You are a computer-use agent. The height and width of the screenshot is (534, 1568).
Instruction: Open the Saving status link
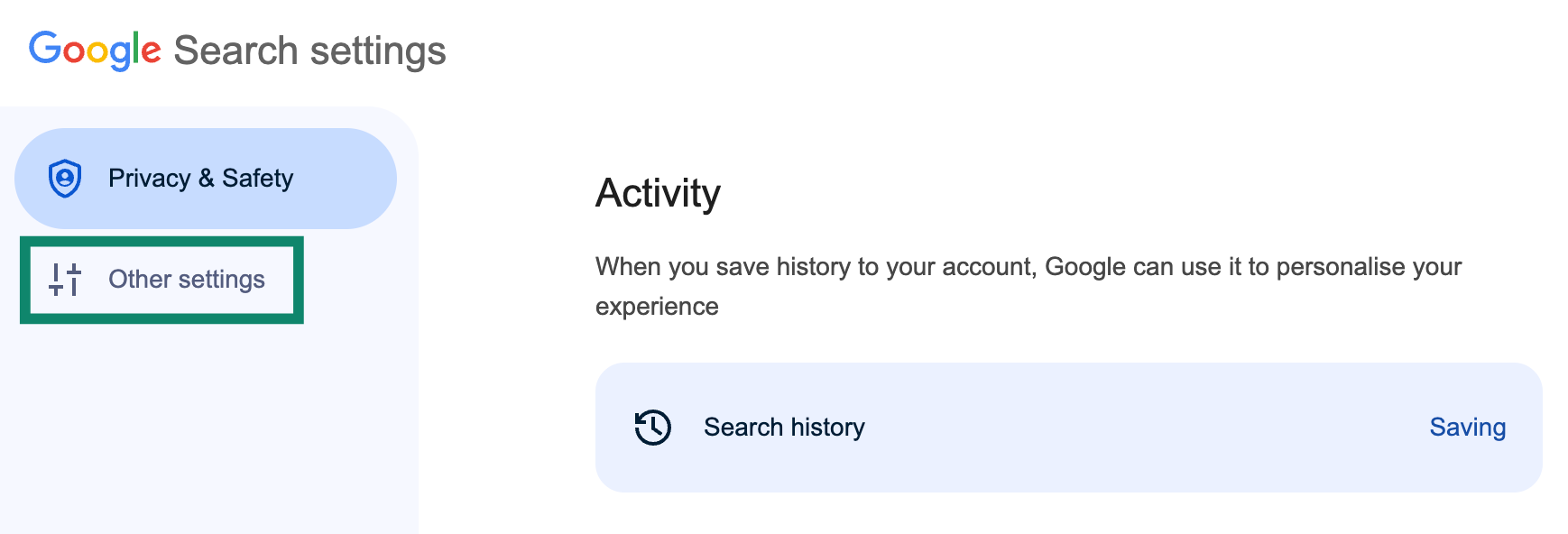coord(1468,428)
